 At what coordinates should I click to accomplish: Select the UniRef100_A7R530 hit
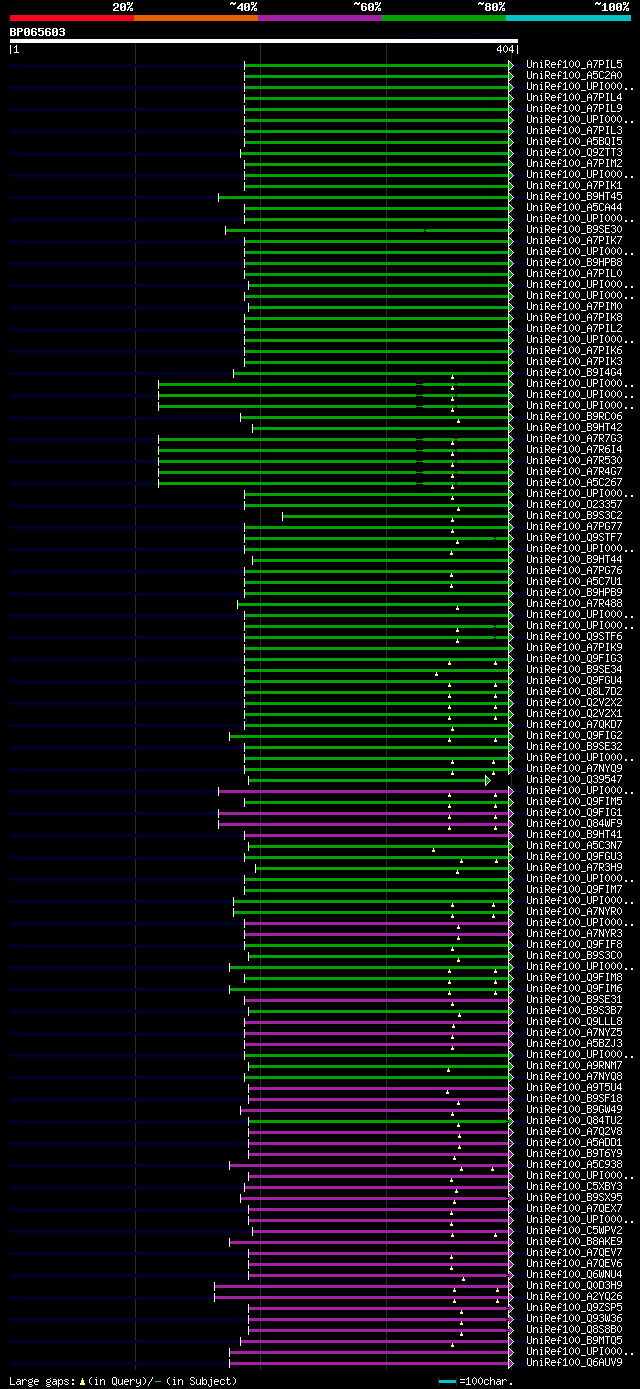pyautogui.click(x=574, y=460)
